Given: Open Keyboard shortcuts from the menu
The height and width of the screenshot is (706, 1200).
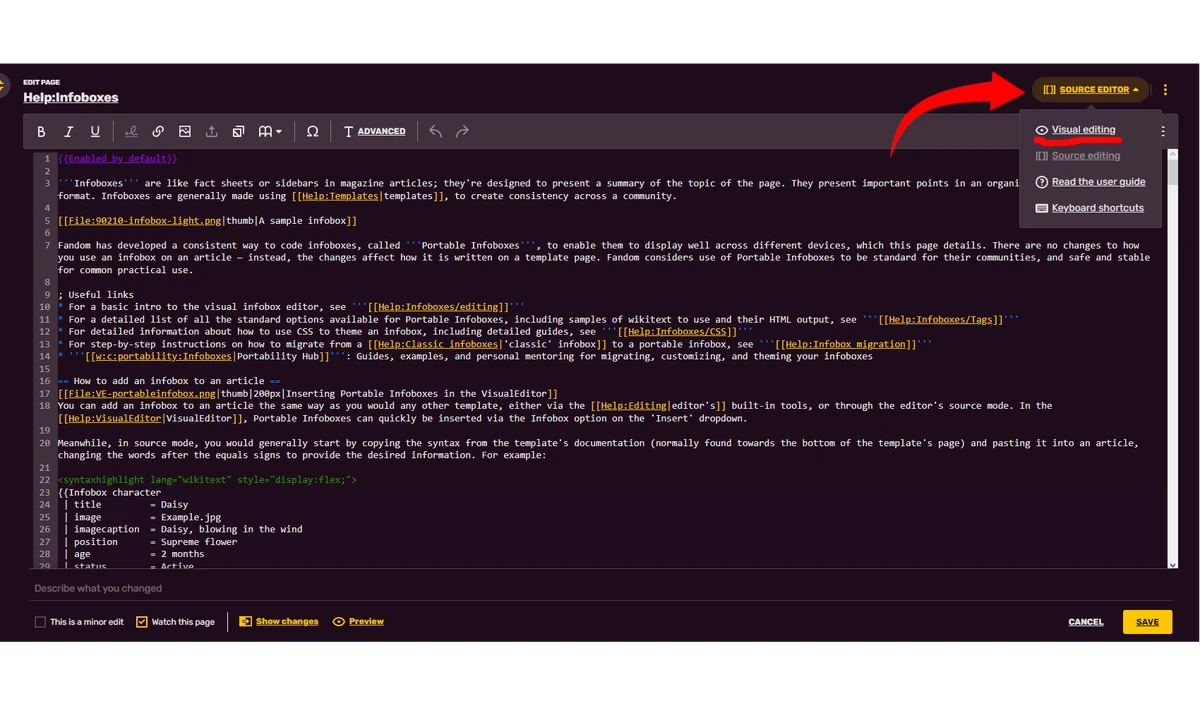Looking at the screenshot, I should coord(1096,208).
